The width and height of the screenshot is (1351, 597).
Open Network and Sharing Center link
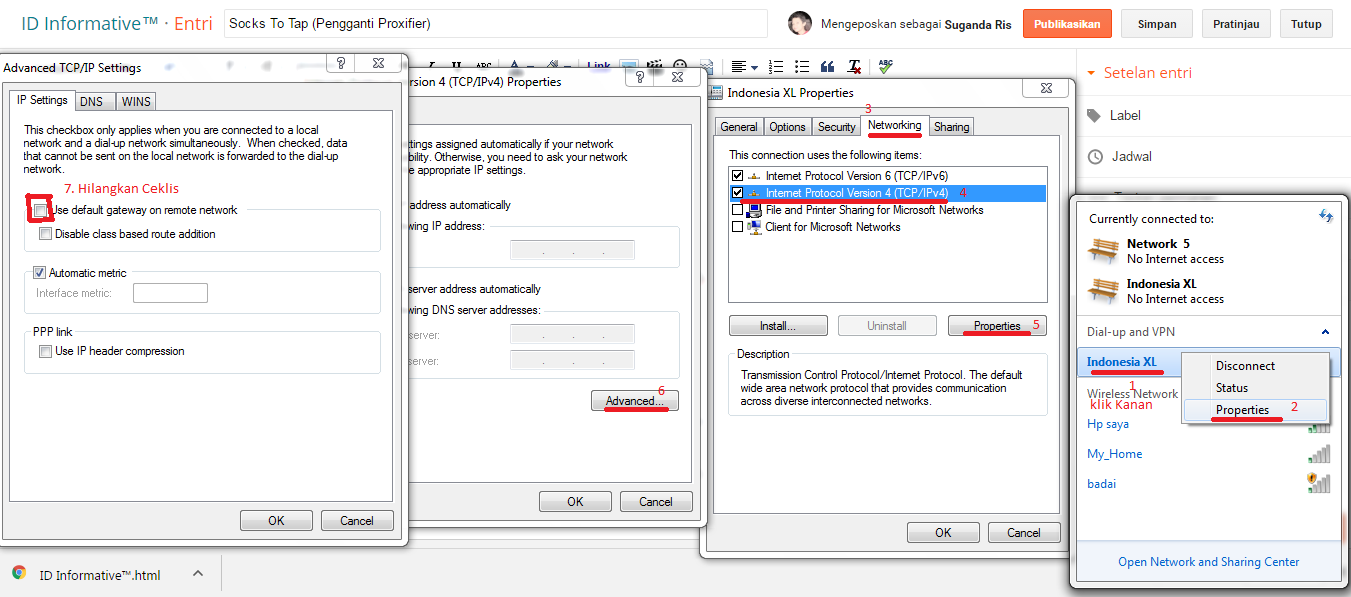pyautogui.click(x=1209, y=562)
